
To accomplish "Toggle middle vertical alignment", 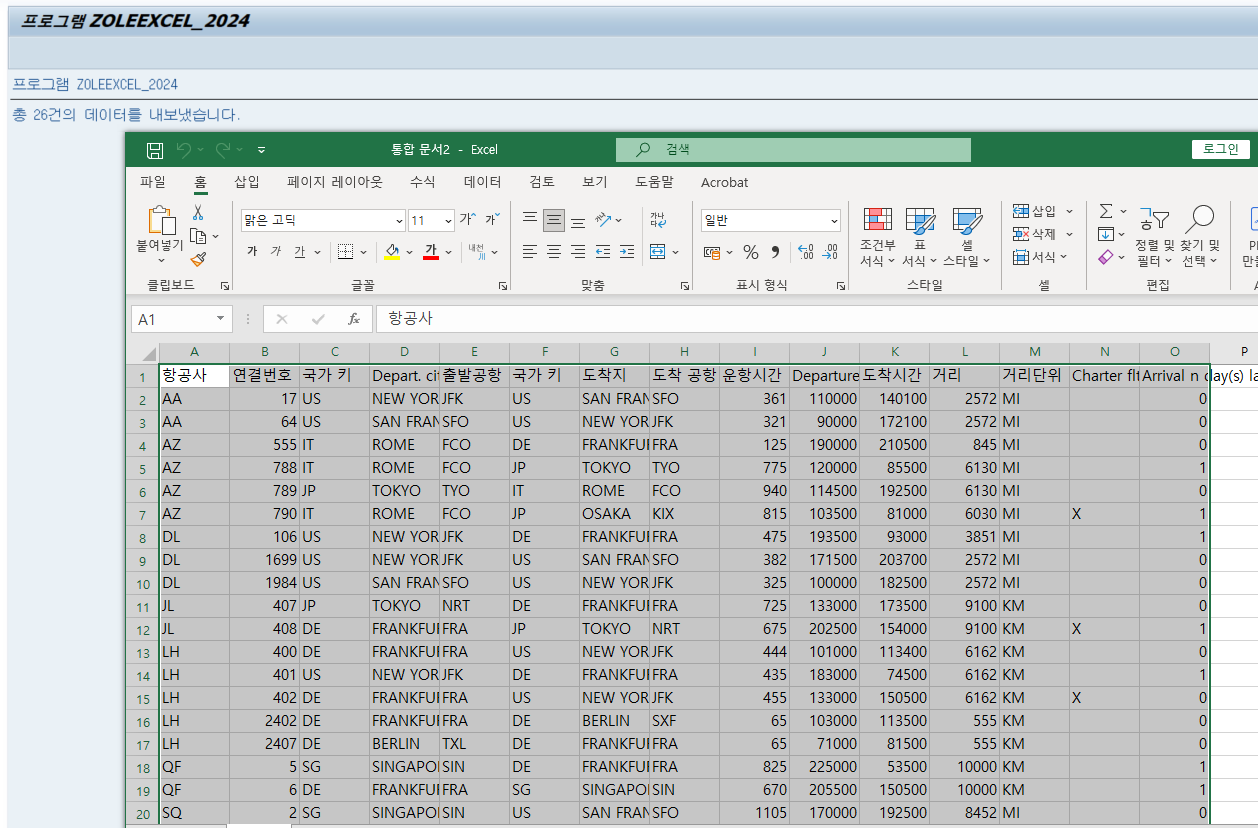I will click(554, 220).
